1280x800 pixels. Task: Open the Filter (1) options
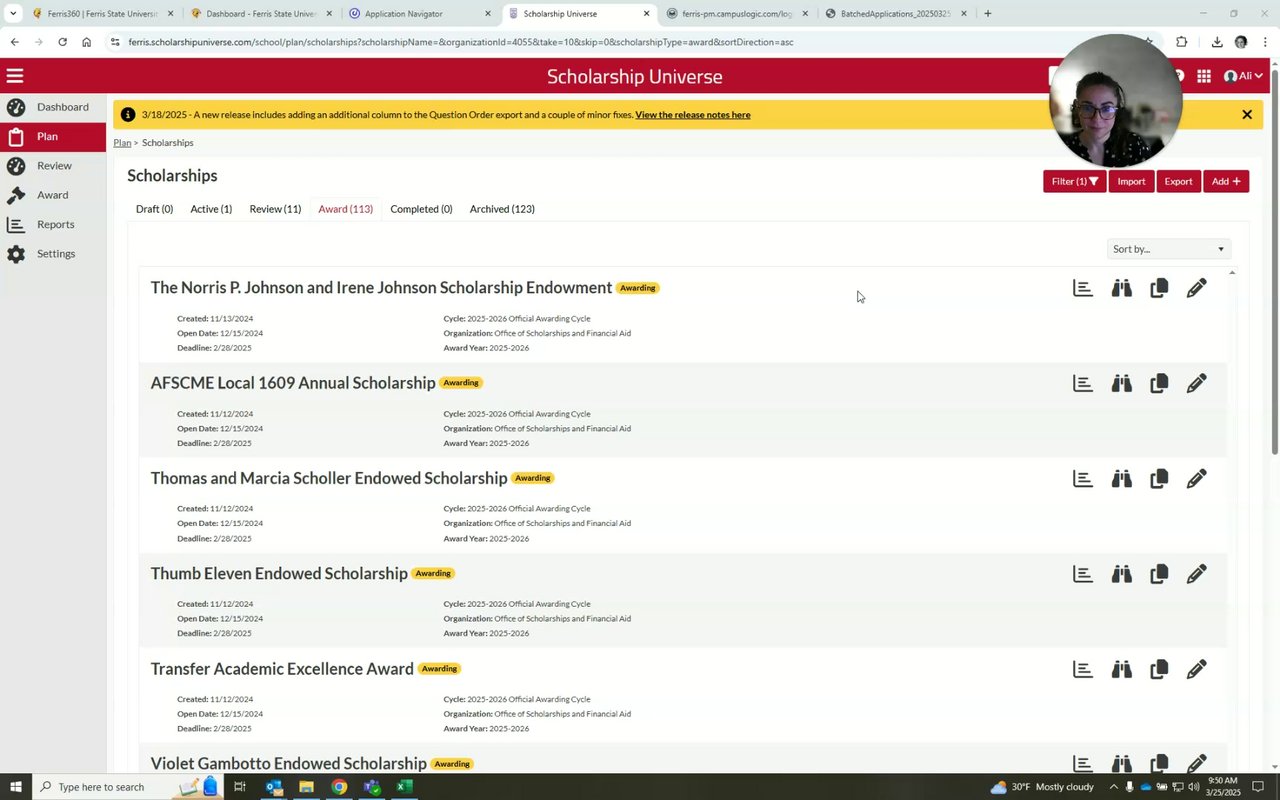(x=1074, y=181)
